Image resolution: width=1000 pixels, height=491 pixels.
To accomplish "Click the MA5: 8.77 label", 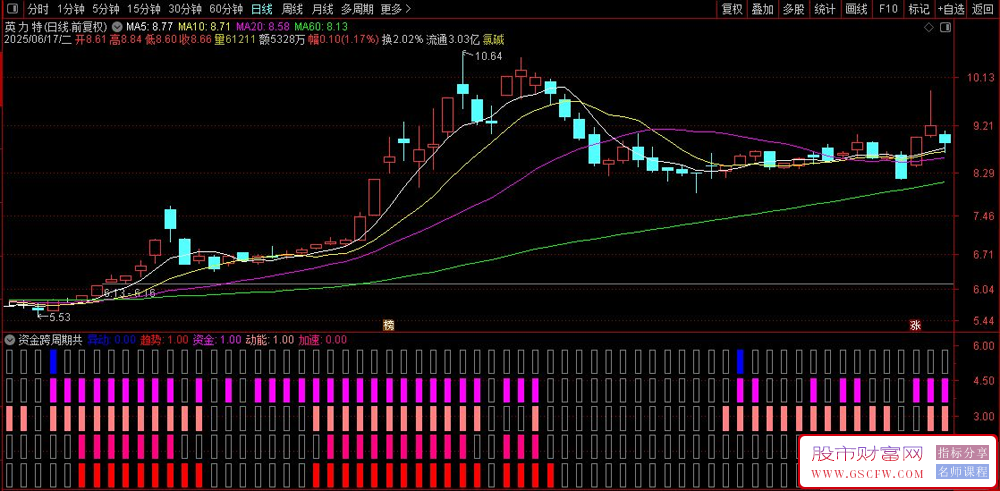I will pos(149,27).
